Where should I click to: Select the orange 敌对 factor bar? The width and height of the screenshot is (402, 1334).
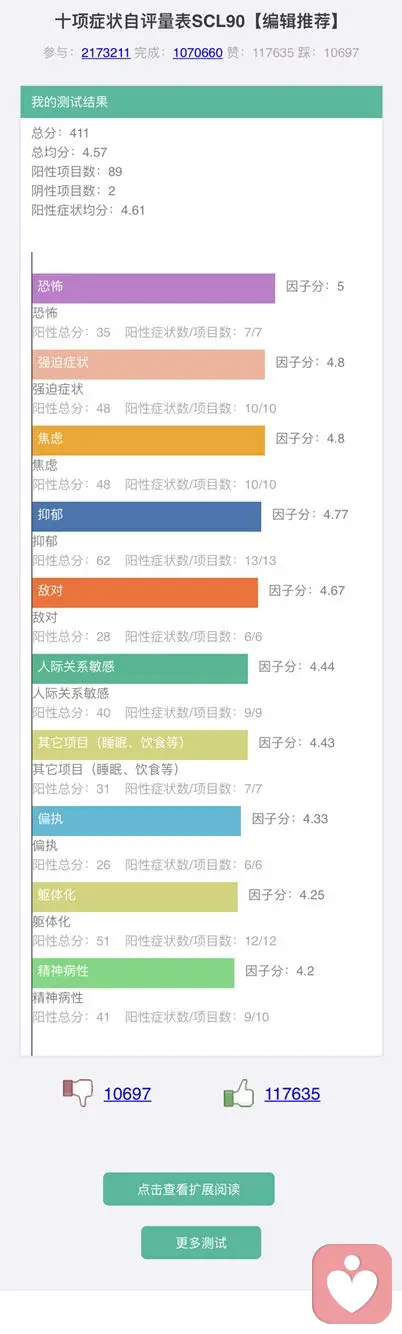point(145,592)
